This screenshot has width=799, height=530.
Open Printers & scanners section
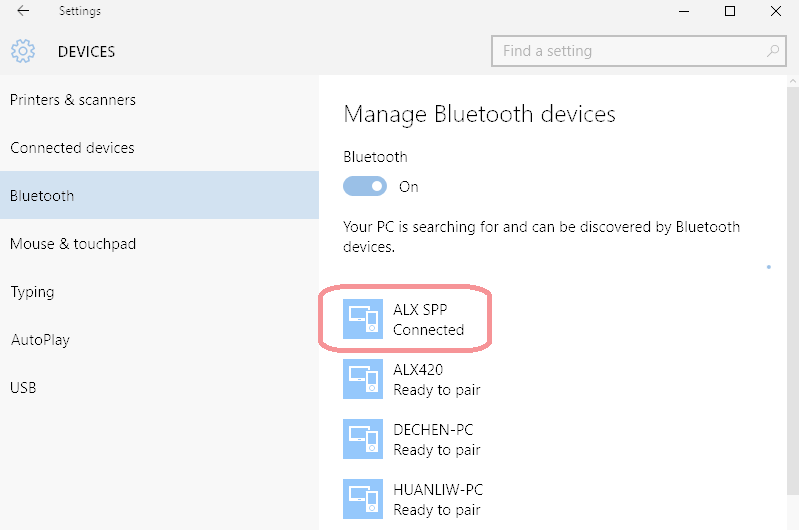click(159, 99)
